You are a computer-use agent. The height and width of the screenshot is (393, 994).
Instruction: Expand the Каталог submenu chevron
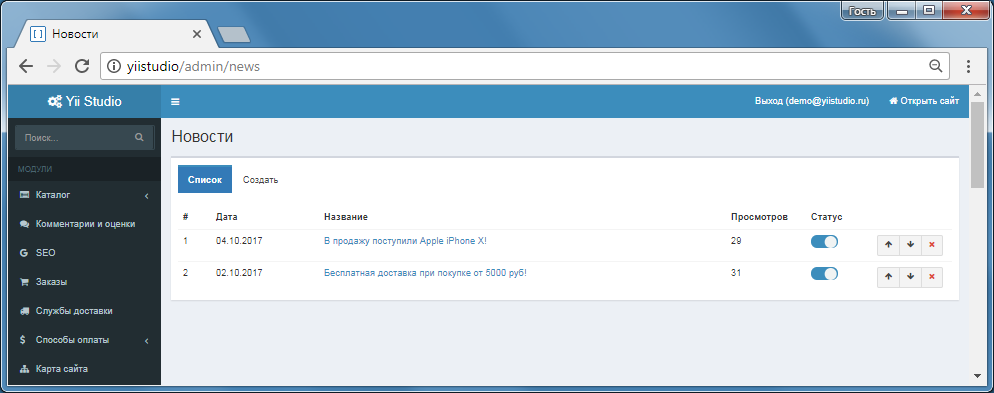point(146,196)
